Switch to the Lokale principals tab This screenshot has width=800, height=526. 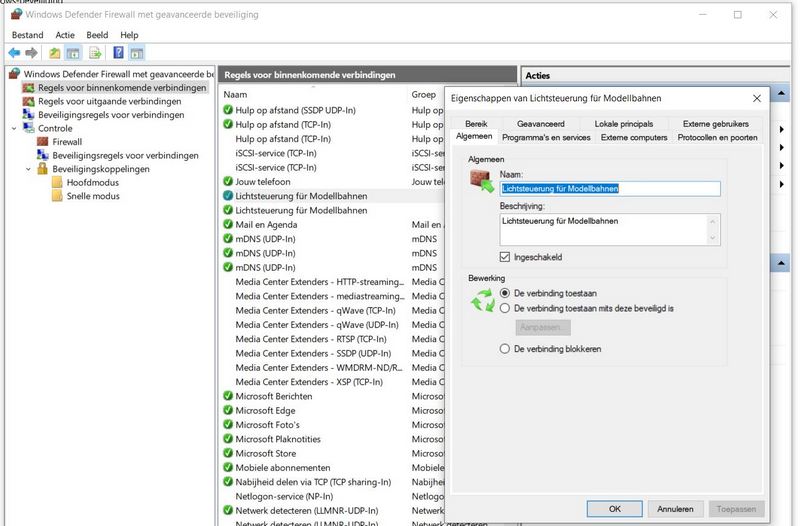623,123
